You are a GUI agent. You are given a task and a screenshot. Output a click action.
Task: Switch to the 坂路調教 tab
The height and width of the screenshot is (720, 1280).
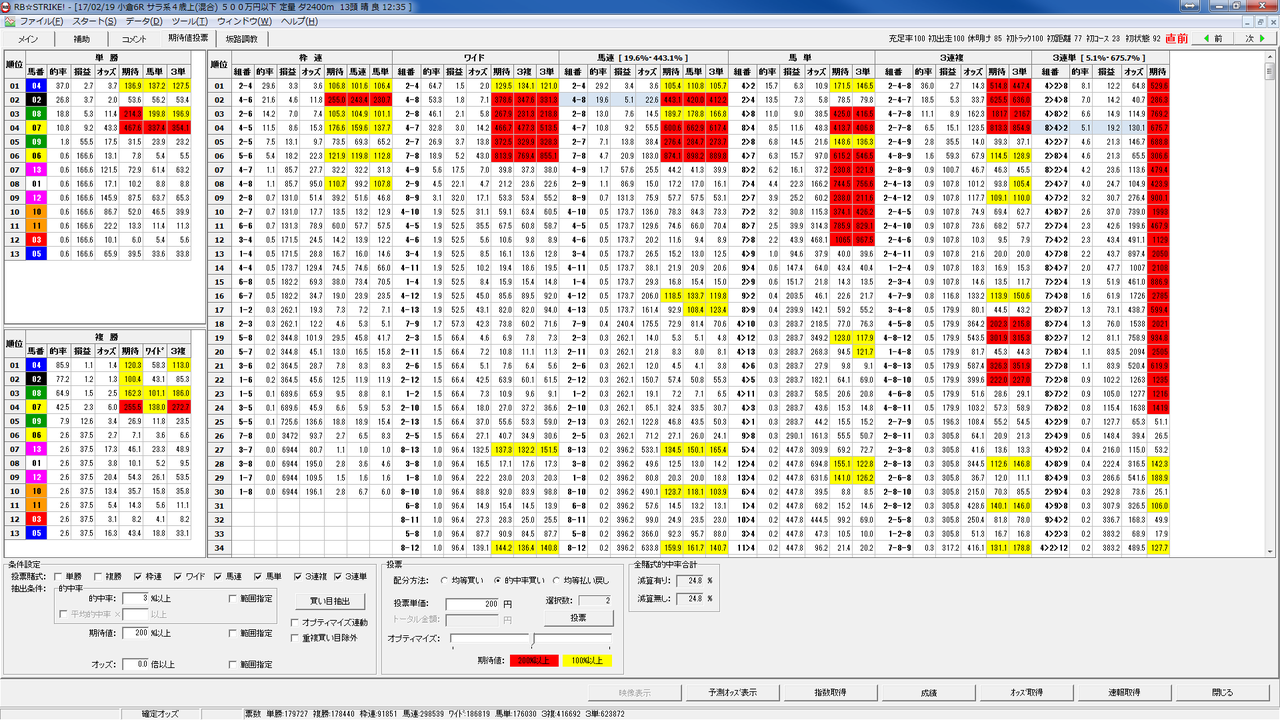click(241, 39)
